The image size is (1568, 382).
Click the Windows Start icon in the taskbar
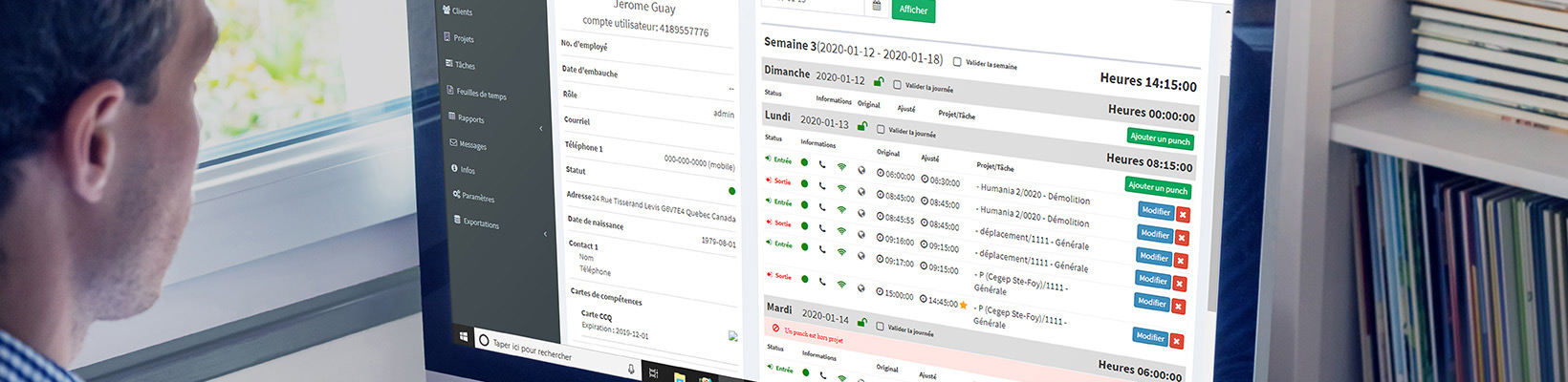pyautogui.click(x=464, y=337)
